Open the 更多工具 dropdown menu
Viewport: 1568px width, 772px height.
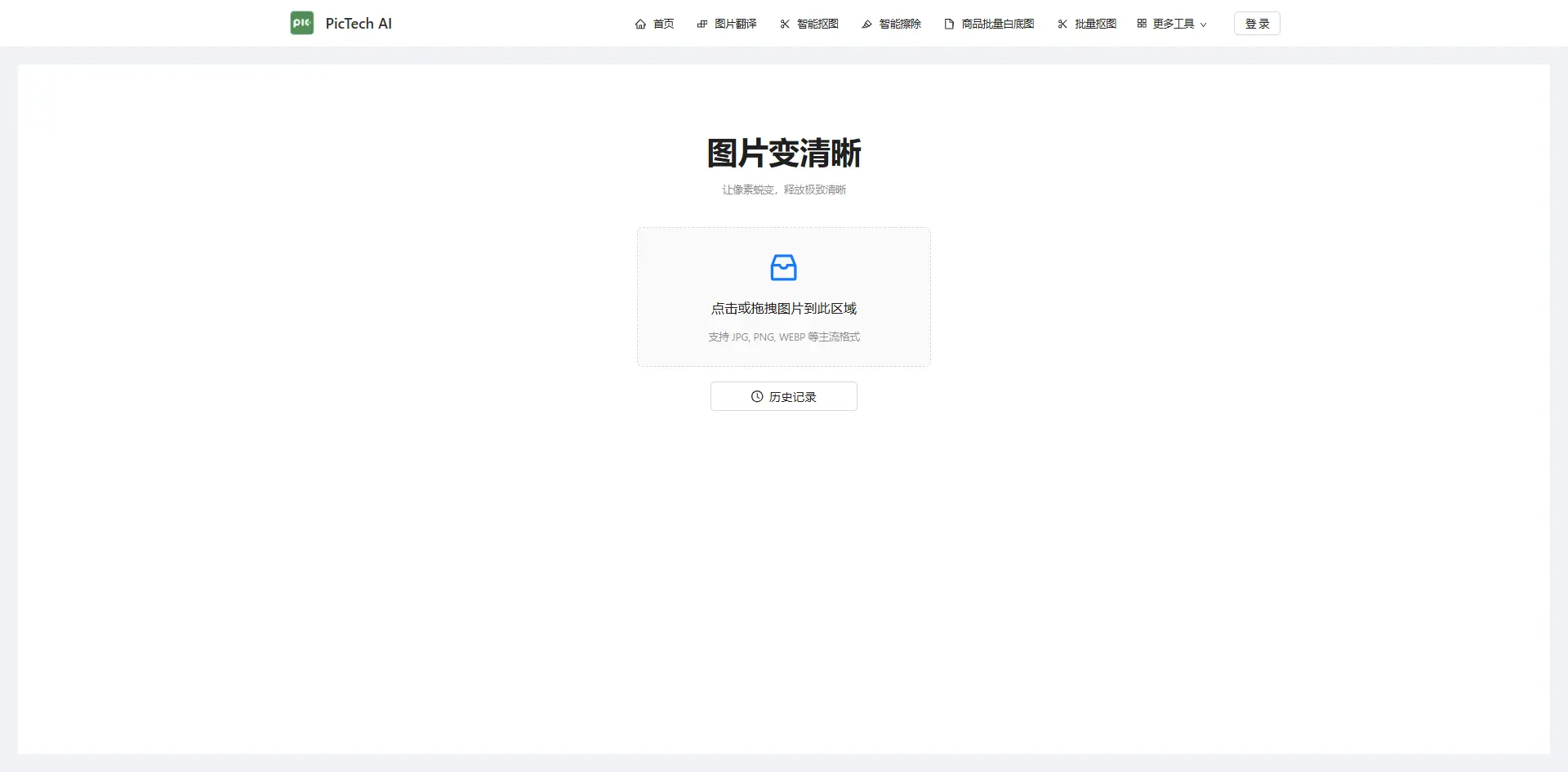pos(1174,24)
